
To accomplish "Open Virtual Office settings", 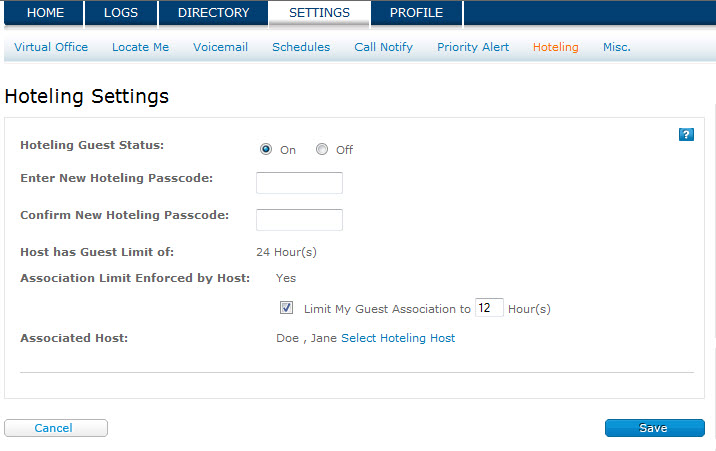I will [51, 47].
